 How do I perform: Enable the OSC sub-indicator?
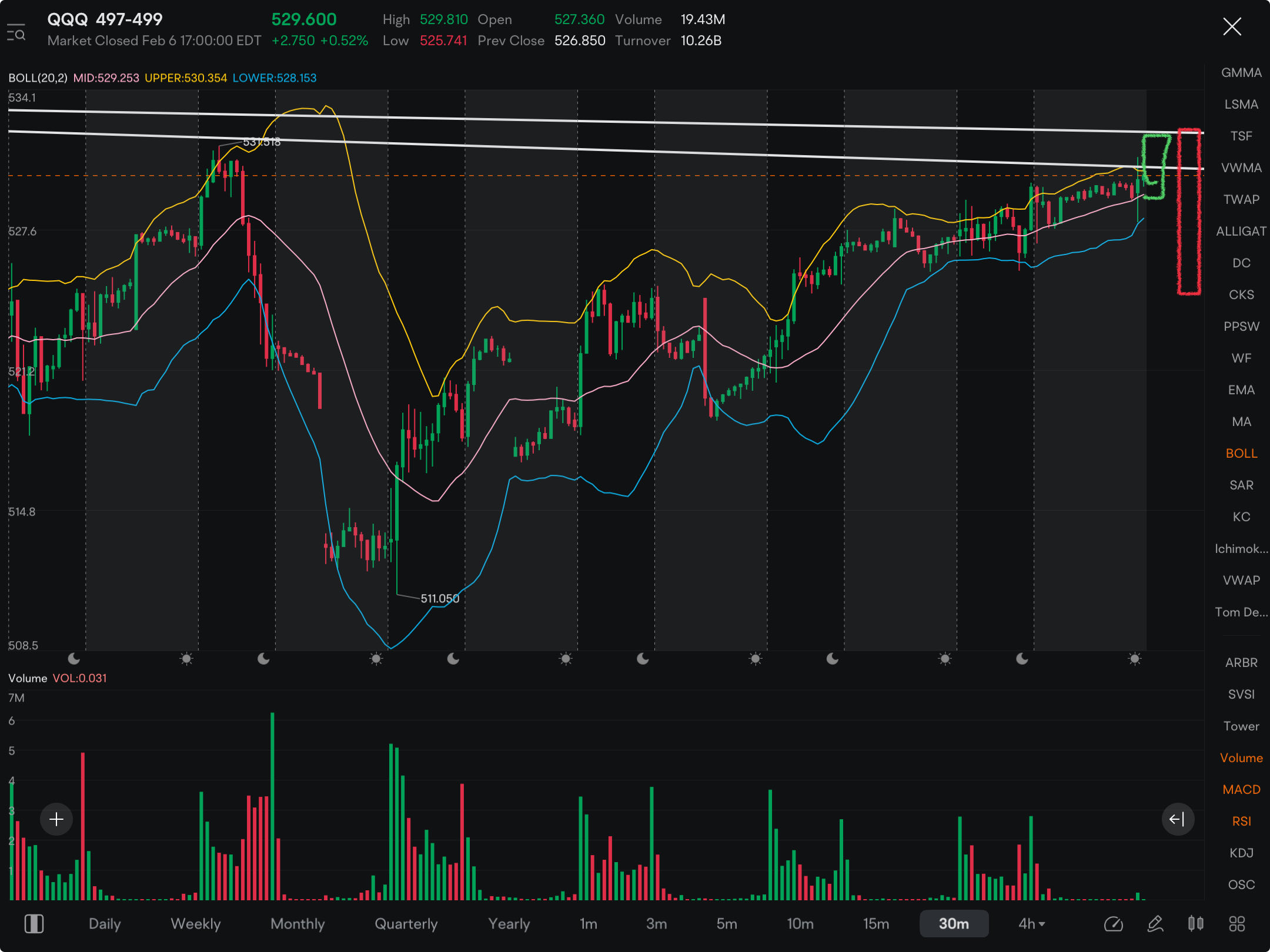[x=1241, y=885]
